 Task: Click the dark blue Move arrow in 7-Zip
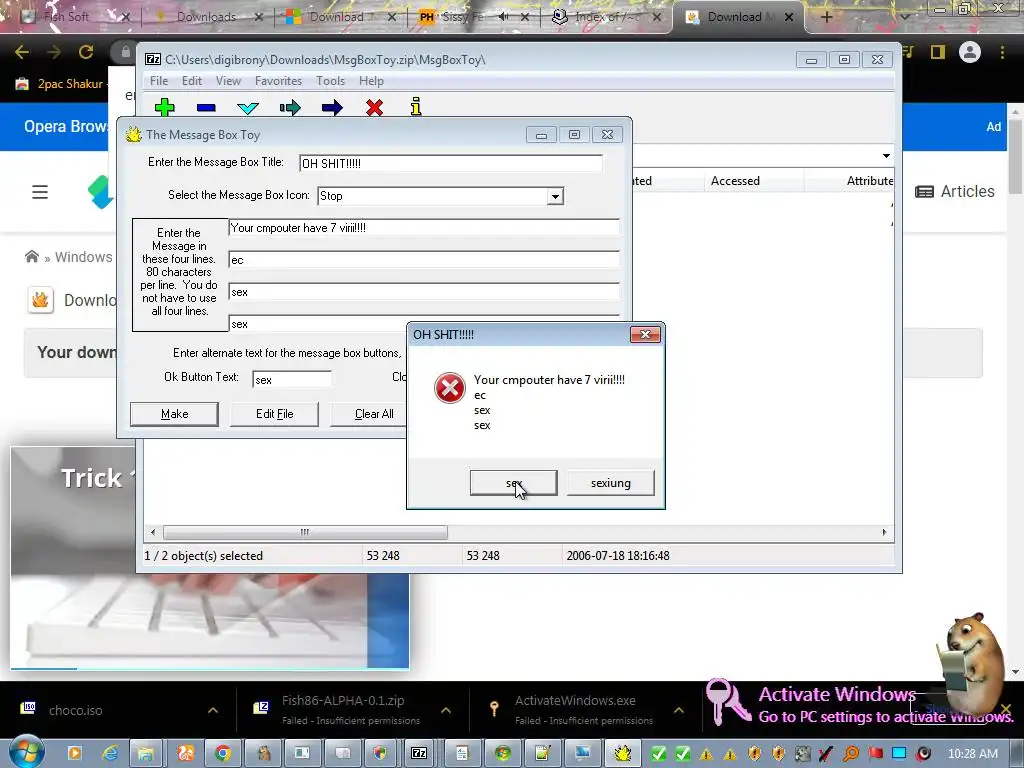332,108
